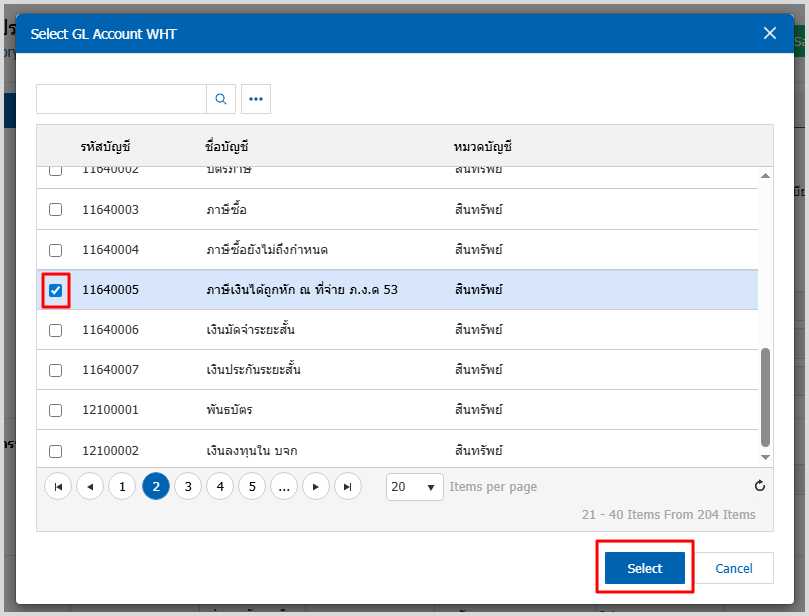Expand more pages with ellipsis button
This screenshot has width=809, height=616.
pos(284,487)
